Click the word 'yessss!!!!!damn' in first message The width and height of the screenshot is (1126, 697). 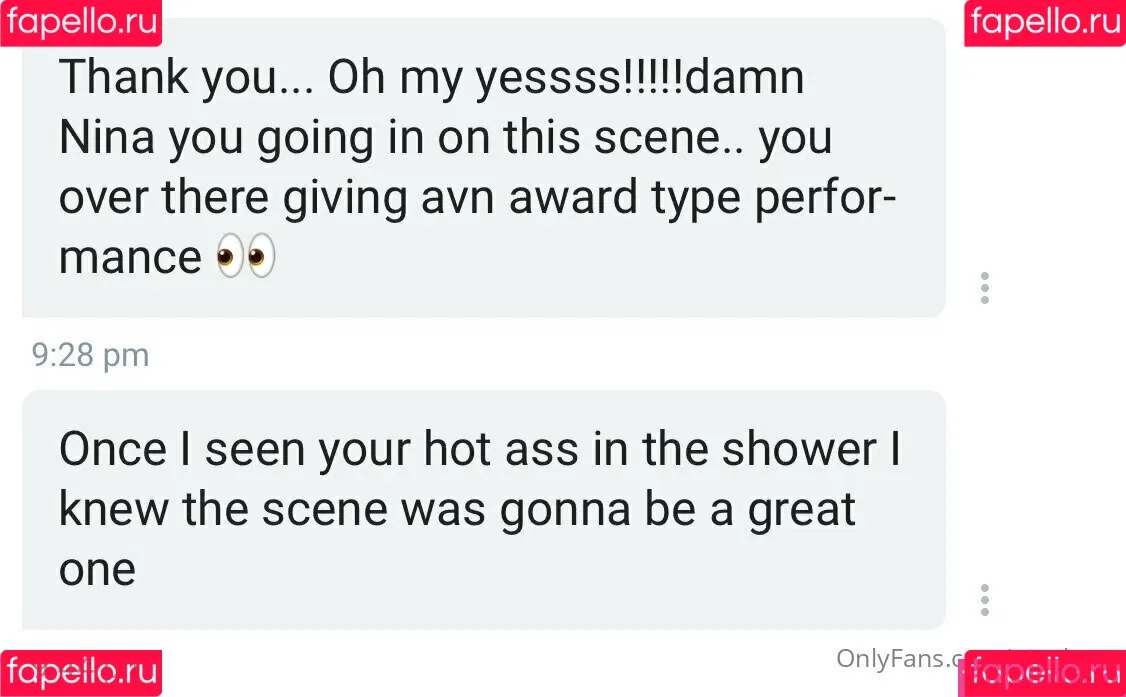[641, 78]
